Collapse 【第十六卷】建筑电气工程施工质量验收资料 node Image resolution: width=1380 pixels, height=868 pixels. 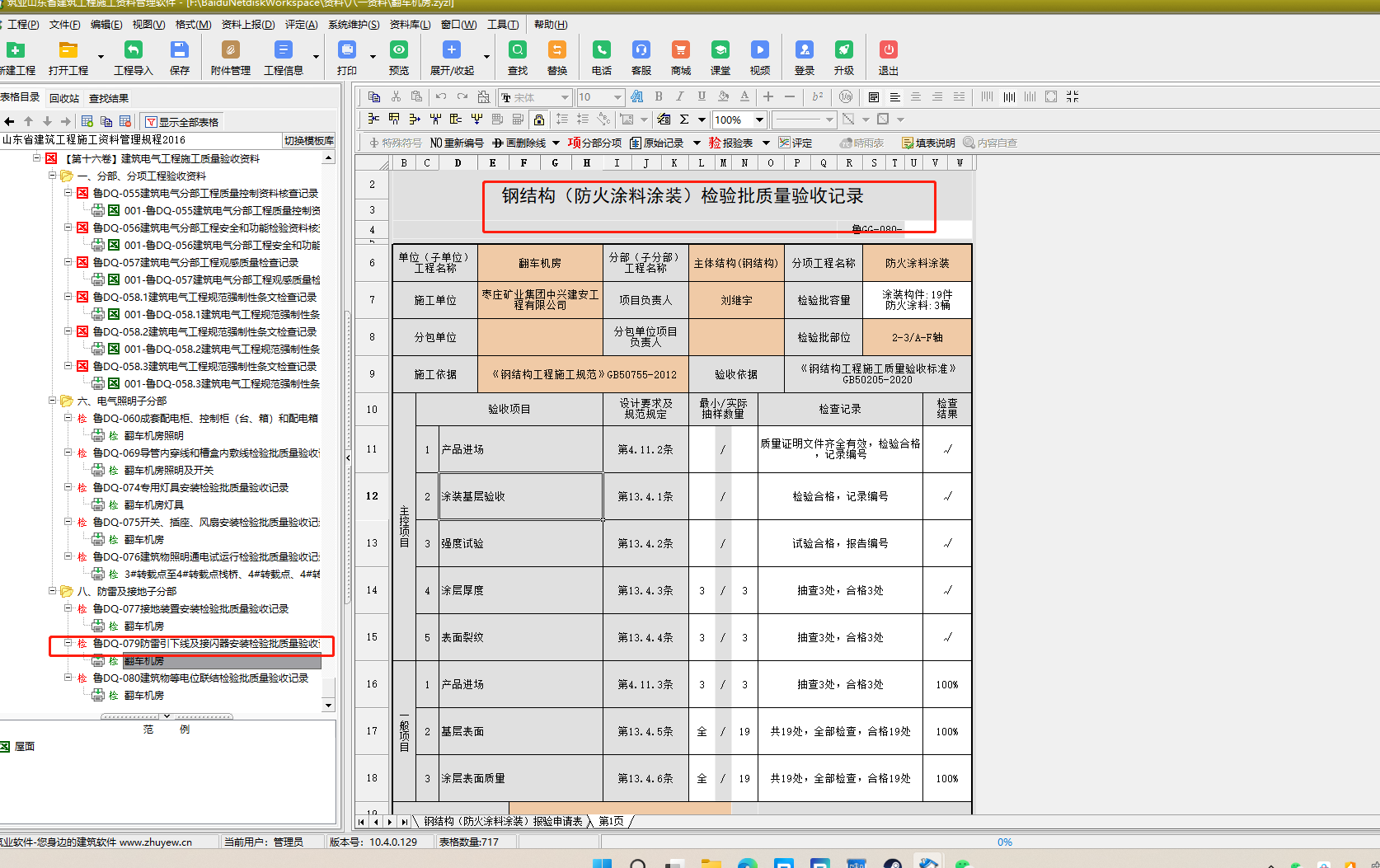pos(37,157)
